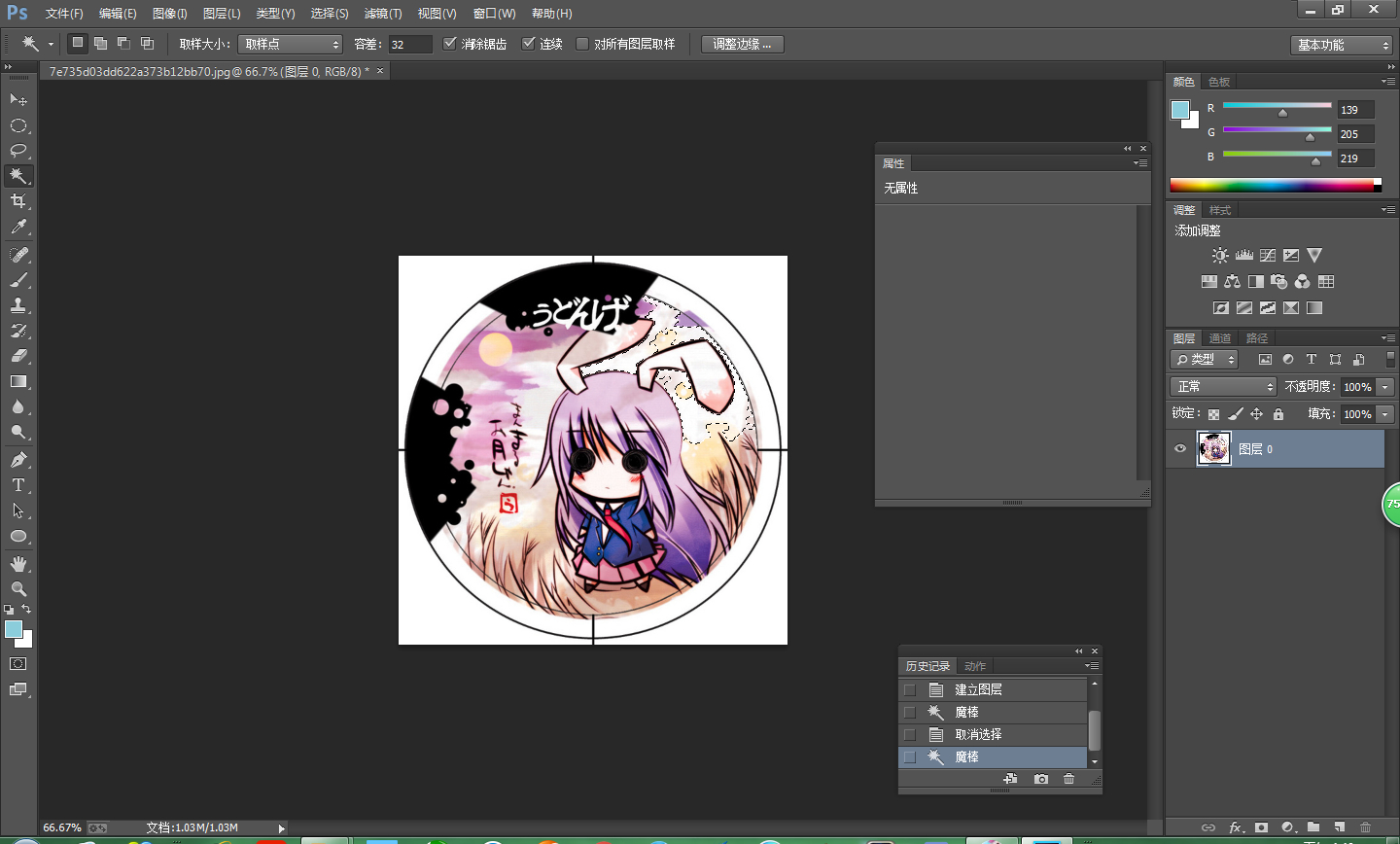Click the Add to selection mode icon
The width and height of the screenshot is (1400, 844).
coord(100,44)
